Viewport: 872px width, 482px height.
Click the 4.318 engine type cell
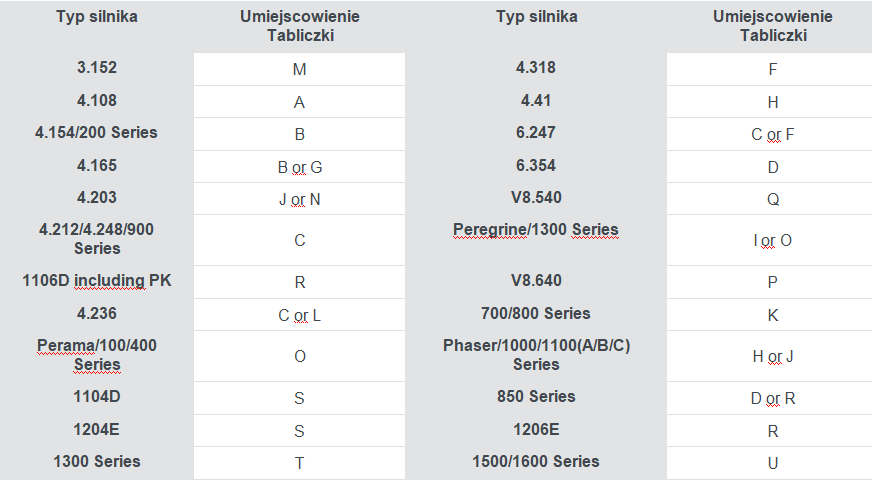pos(536,68)
